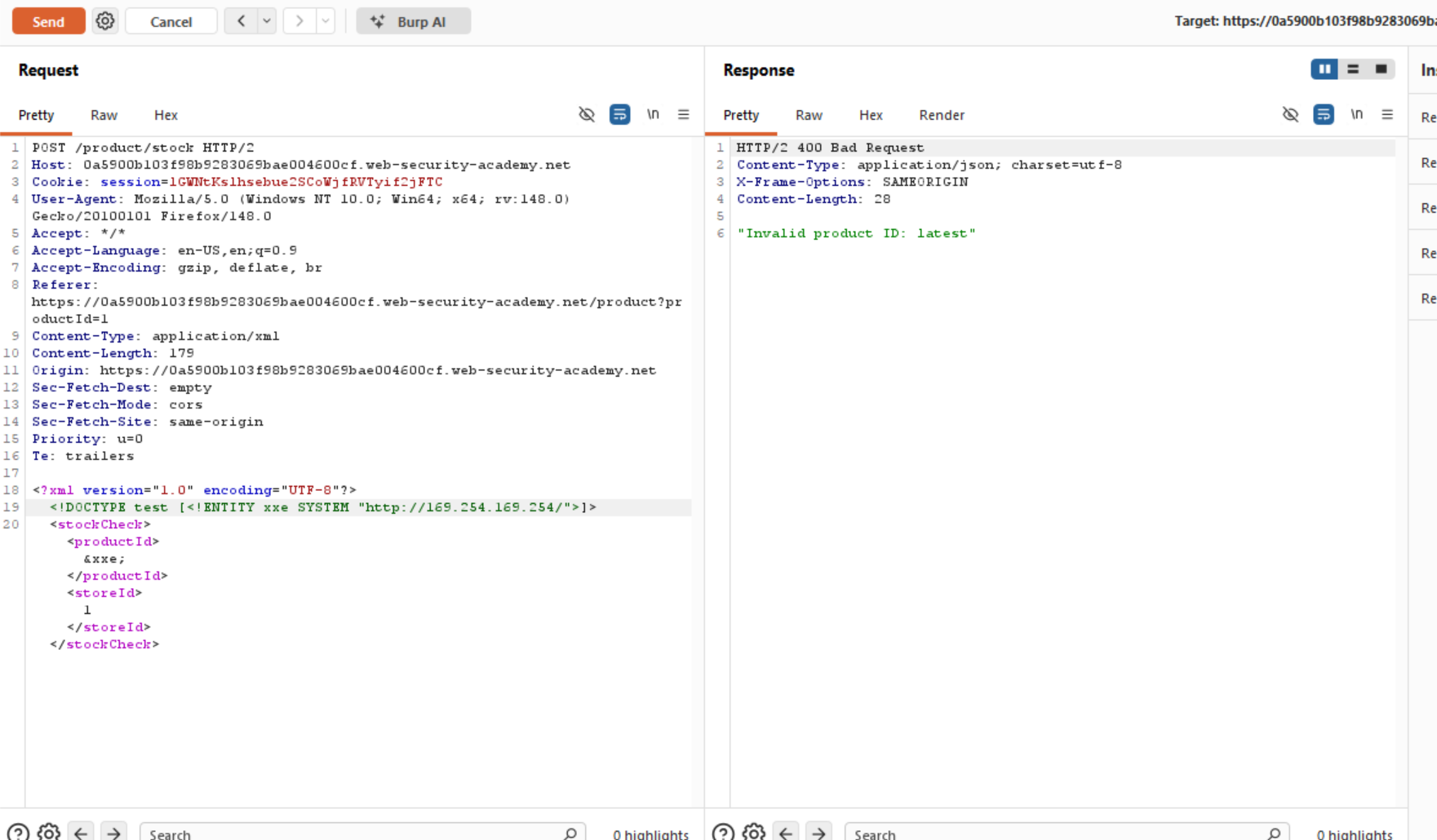The image size is (1437, 840).
Task: Expand the forward history dropdown arrow
Action: coord(326,21)
